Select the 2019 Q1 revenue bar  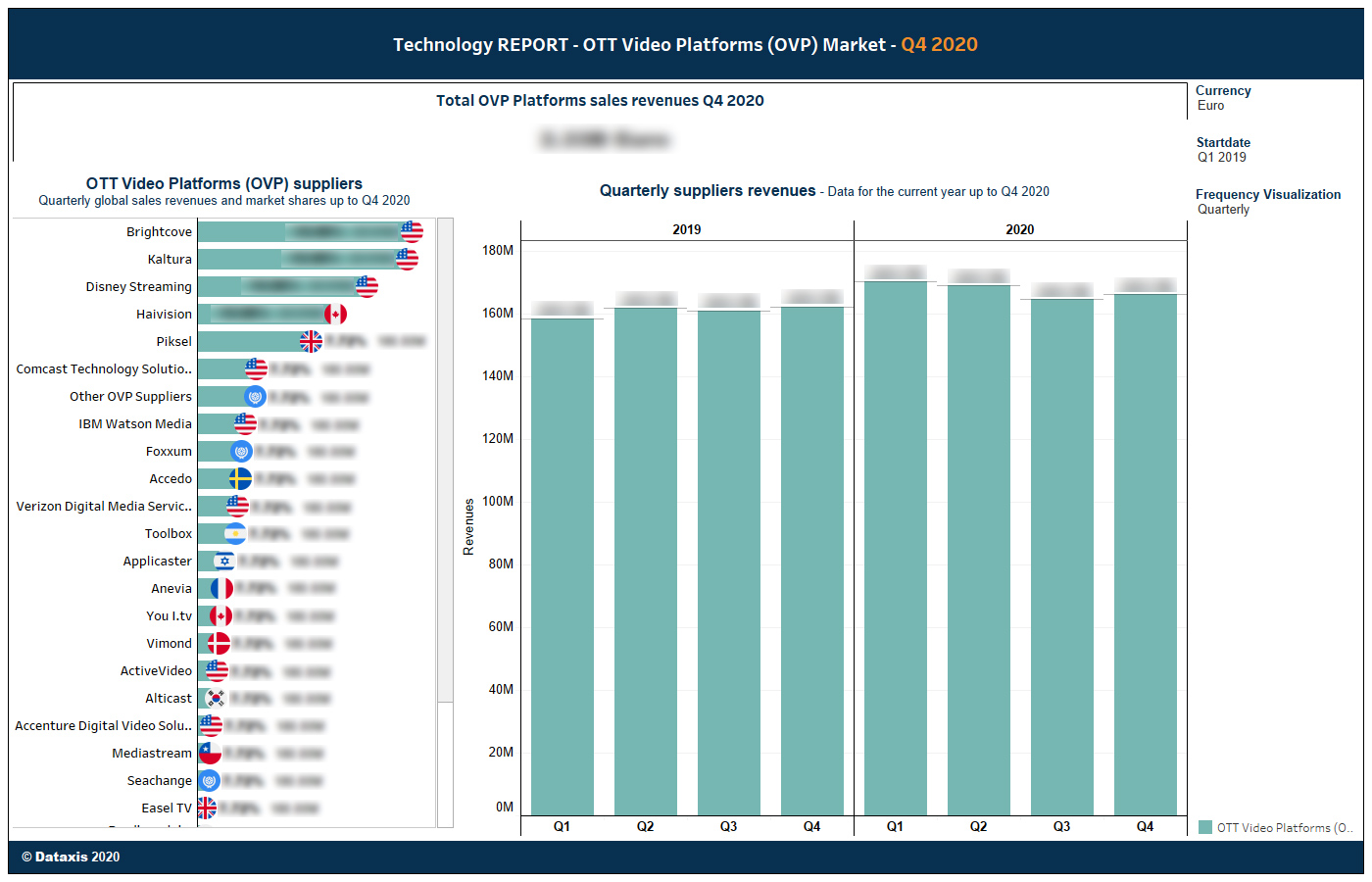pos(563,566)
